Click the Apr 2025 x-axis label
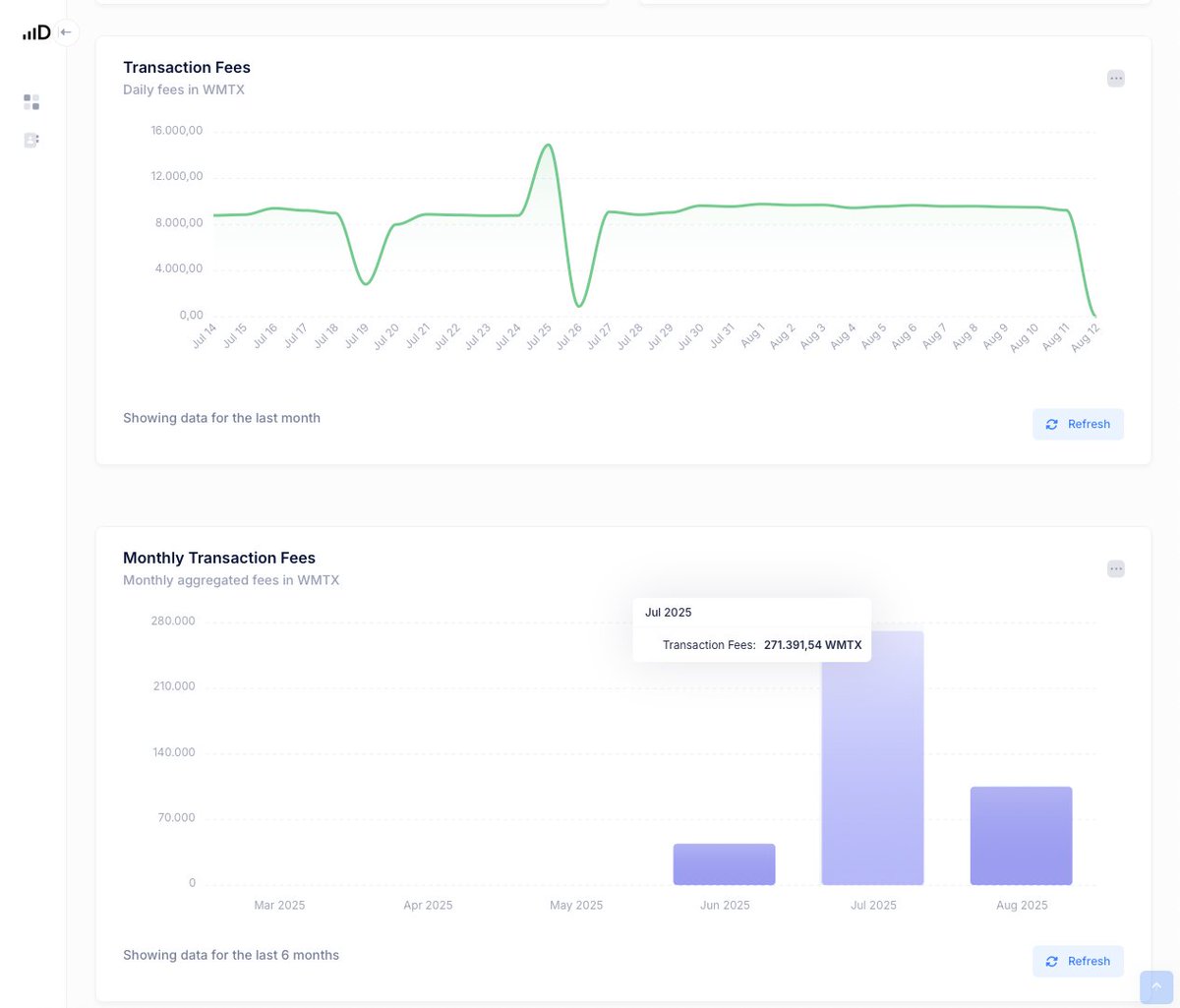1180x1008 pixels. click(x=428, y=905)
